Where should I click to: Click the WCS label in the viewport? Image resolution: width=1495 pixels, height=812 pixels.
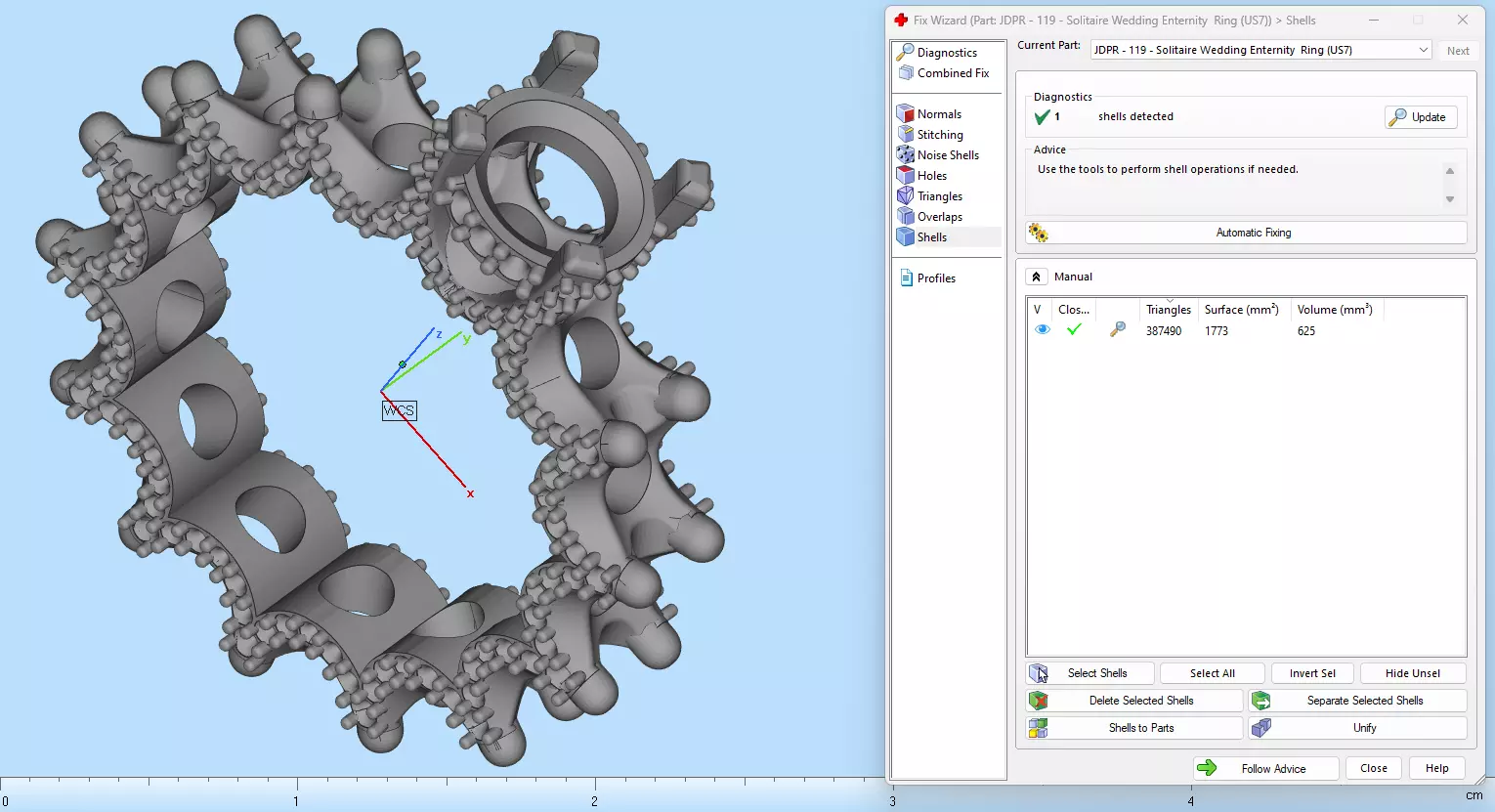pos(399,410)
